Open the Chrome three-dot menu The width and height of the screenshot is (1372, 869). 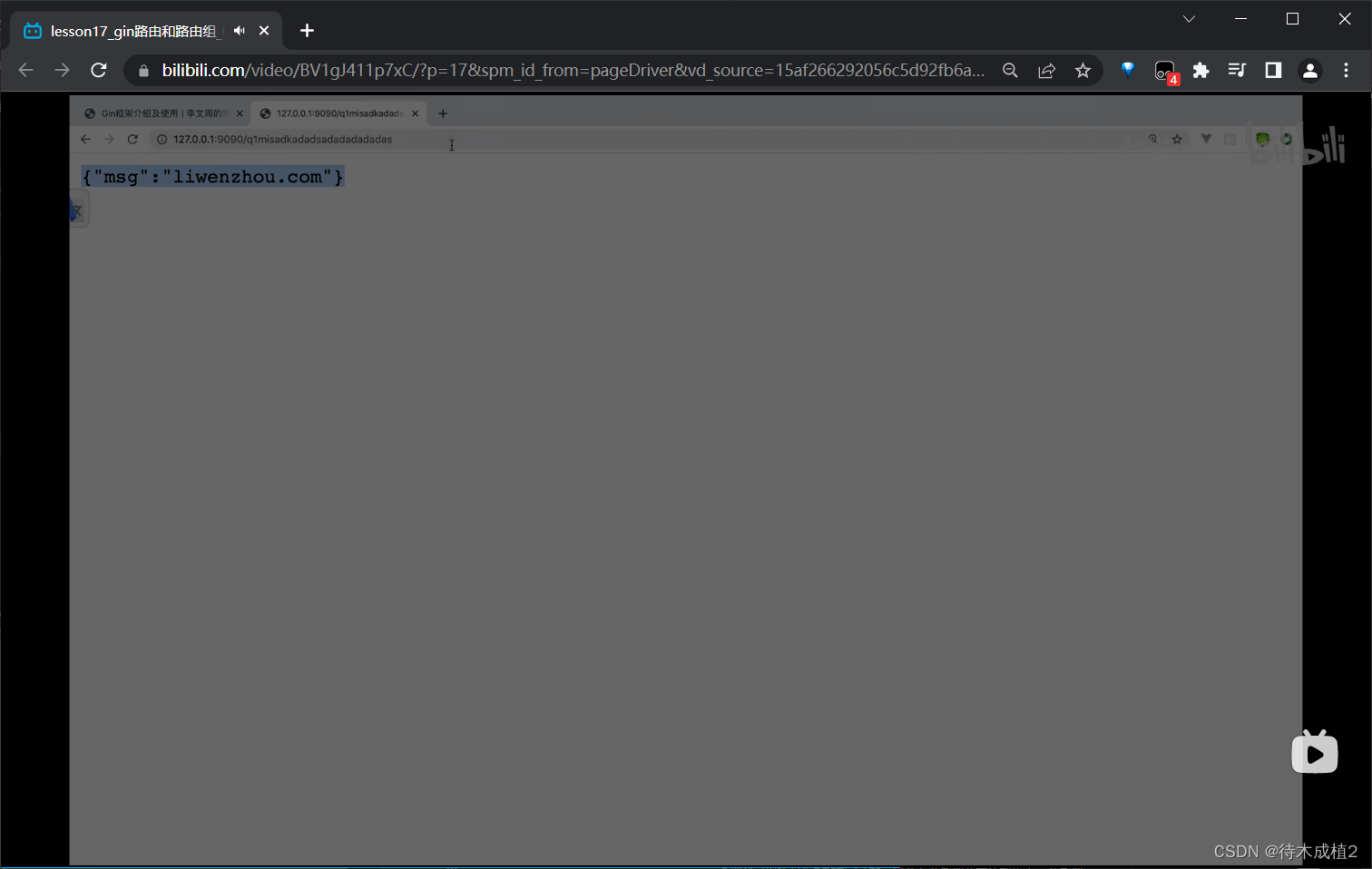[x=1346, y=71]
